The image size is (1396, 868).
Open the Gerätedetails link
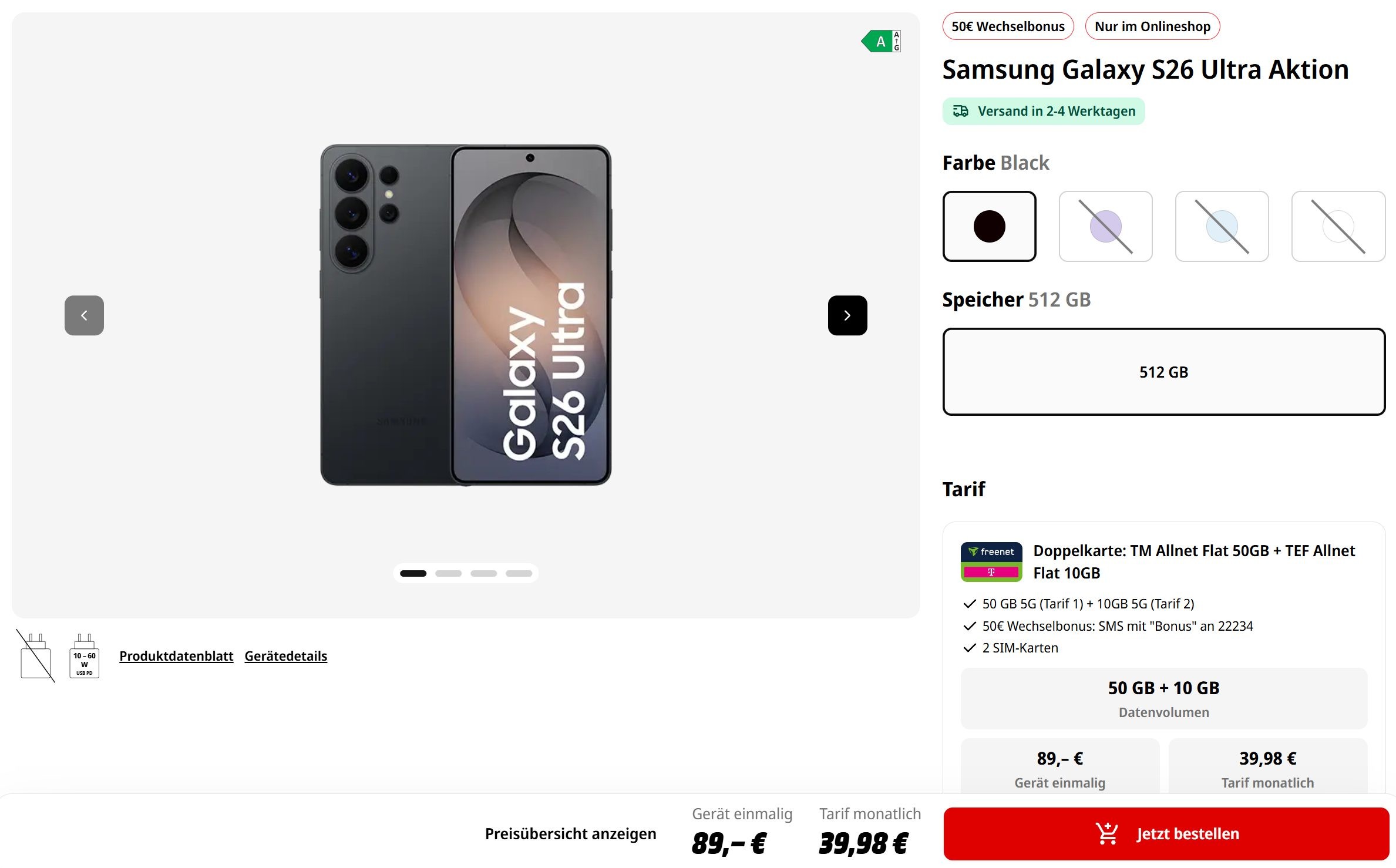[x=285, y=656]
